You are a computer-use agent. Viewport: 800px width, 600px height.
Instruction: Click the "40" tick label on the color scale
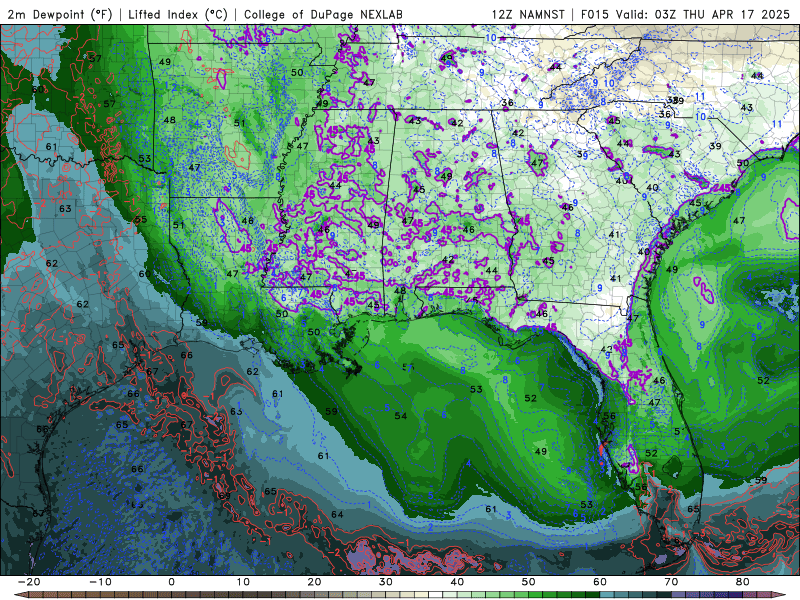point(457,582)
